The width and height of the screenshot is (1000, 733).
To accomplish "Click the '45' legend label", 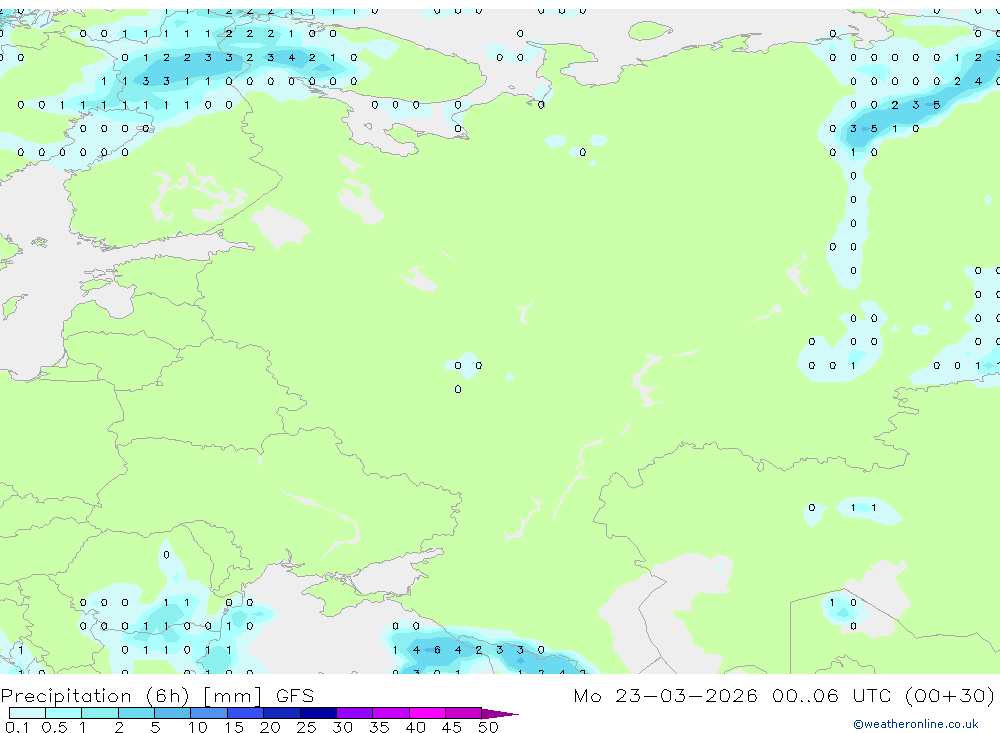I will [452, 727].
